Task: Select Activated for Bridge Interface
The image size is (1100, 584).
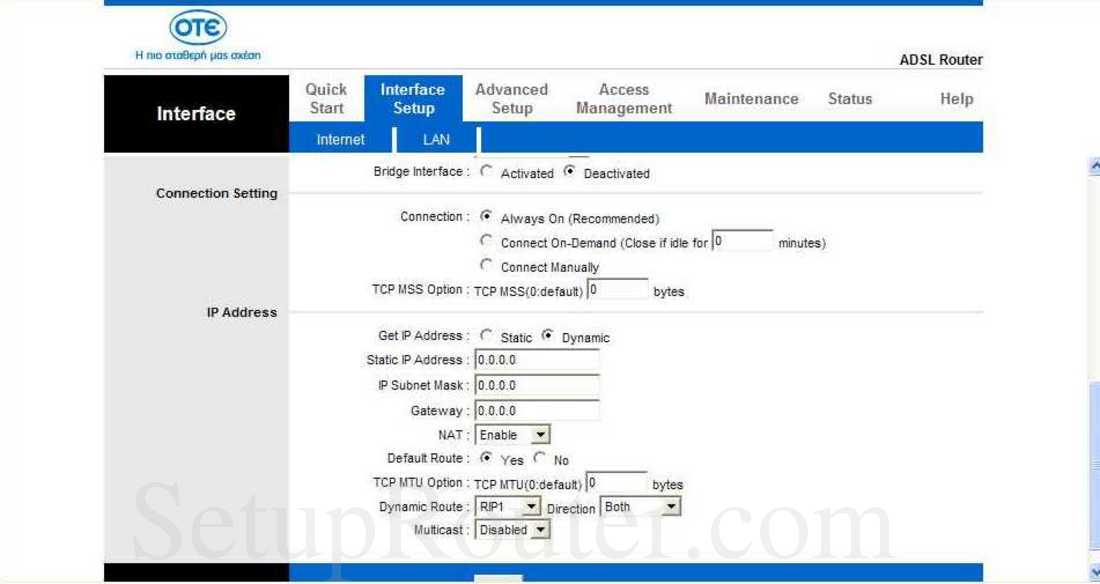Action: coord(486,171)
